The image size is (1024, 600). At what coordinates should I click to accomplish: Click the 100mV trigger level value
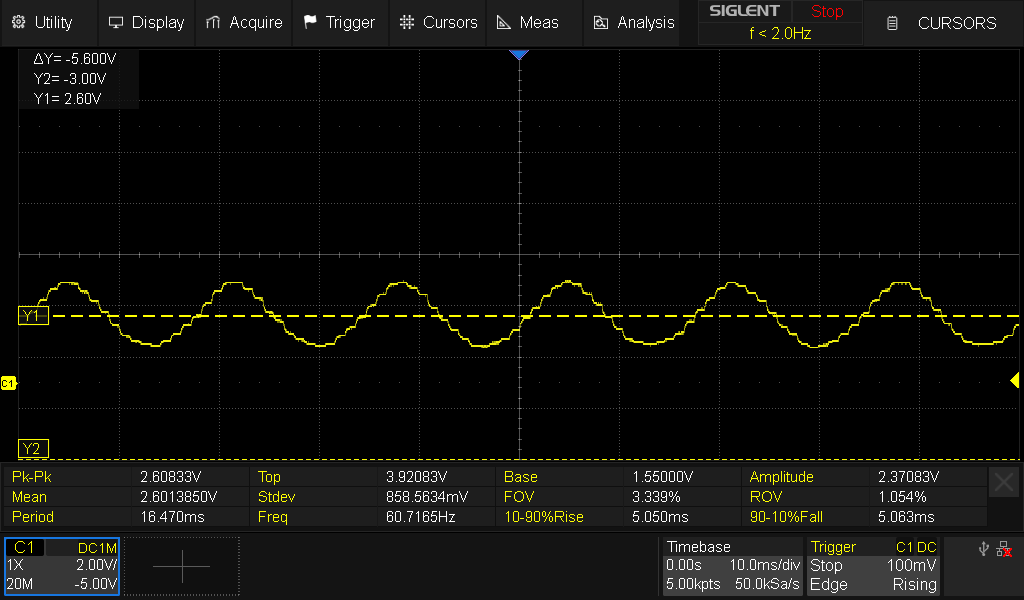coord(911,565)
